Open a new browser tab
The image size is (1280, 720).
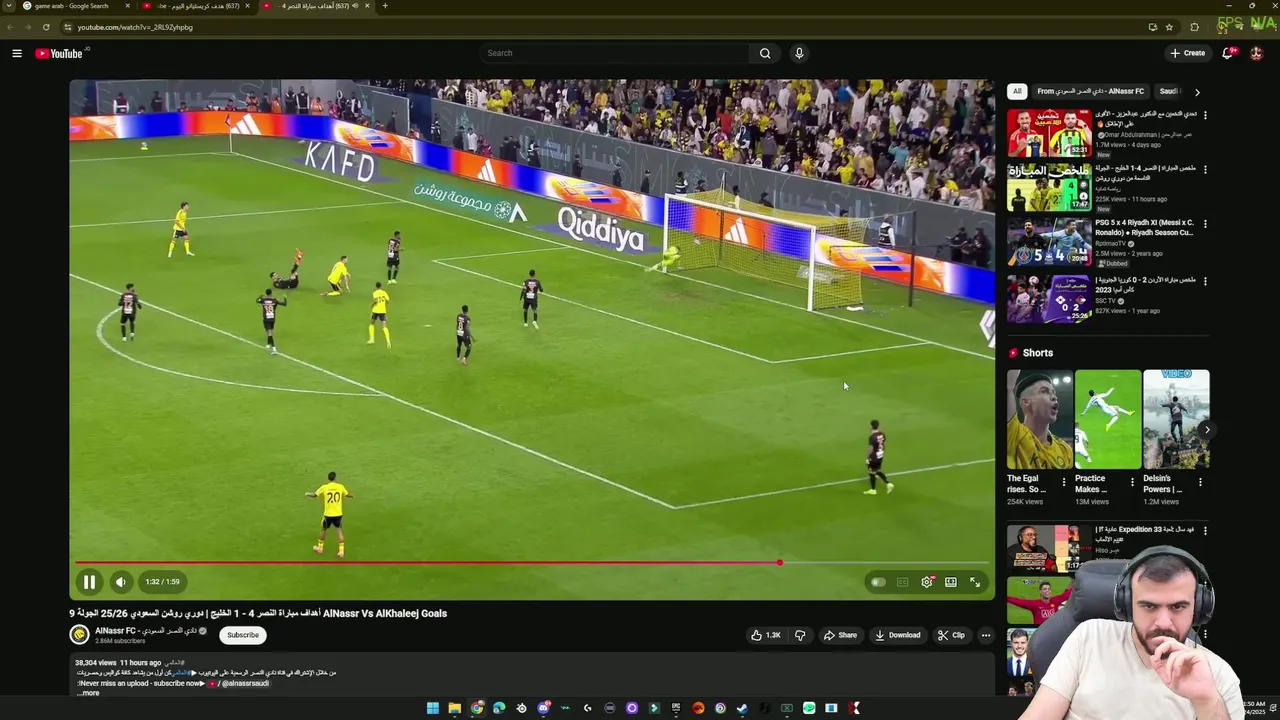point(385,6)
